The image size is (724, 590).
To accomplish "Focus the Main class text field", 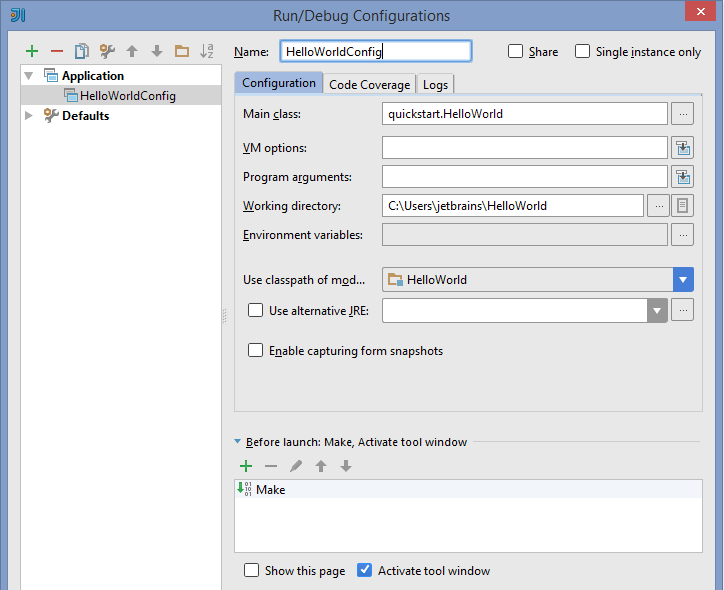I will [525, 114].
